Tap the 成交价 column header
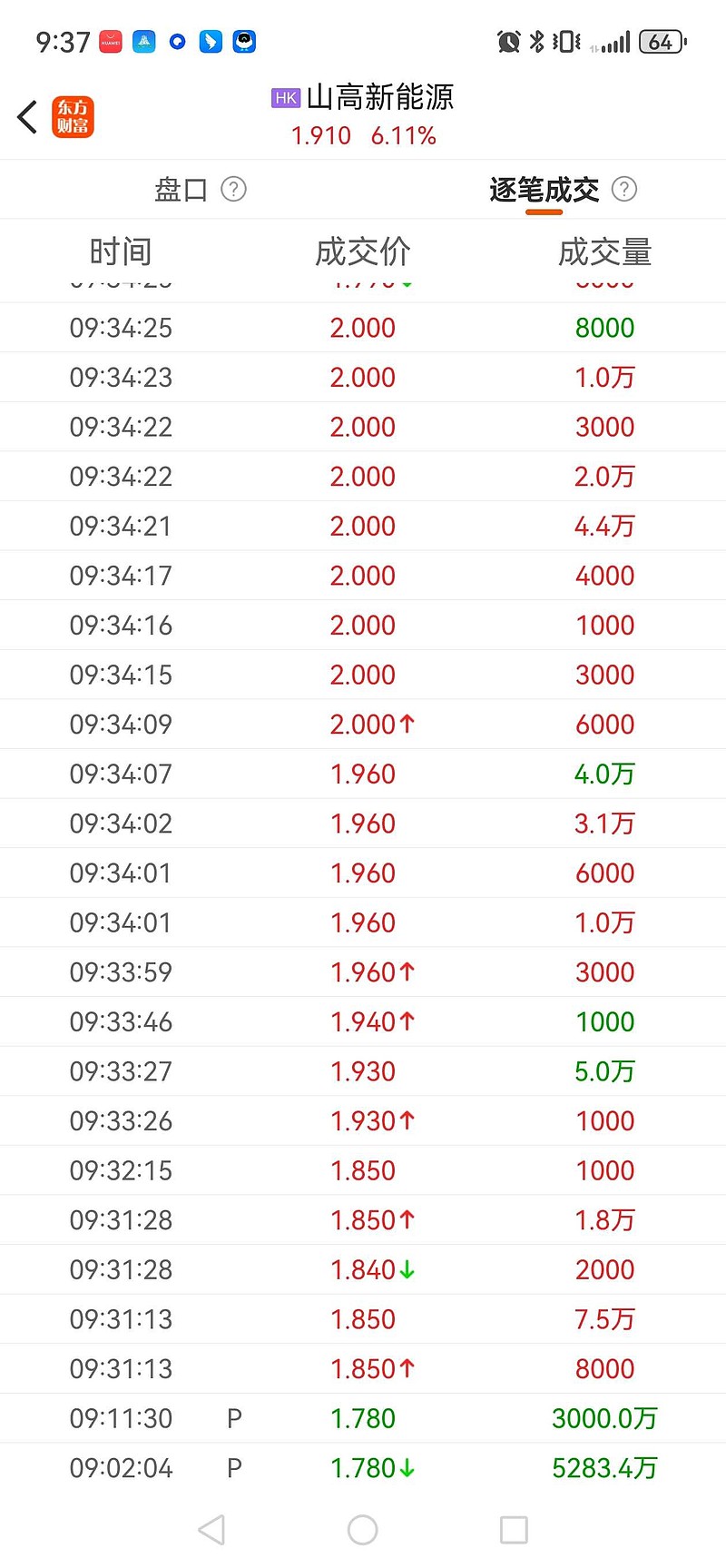The image size is (726, 1568). 363,251
